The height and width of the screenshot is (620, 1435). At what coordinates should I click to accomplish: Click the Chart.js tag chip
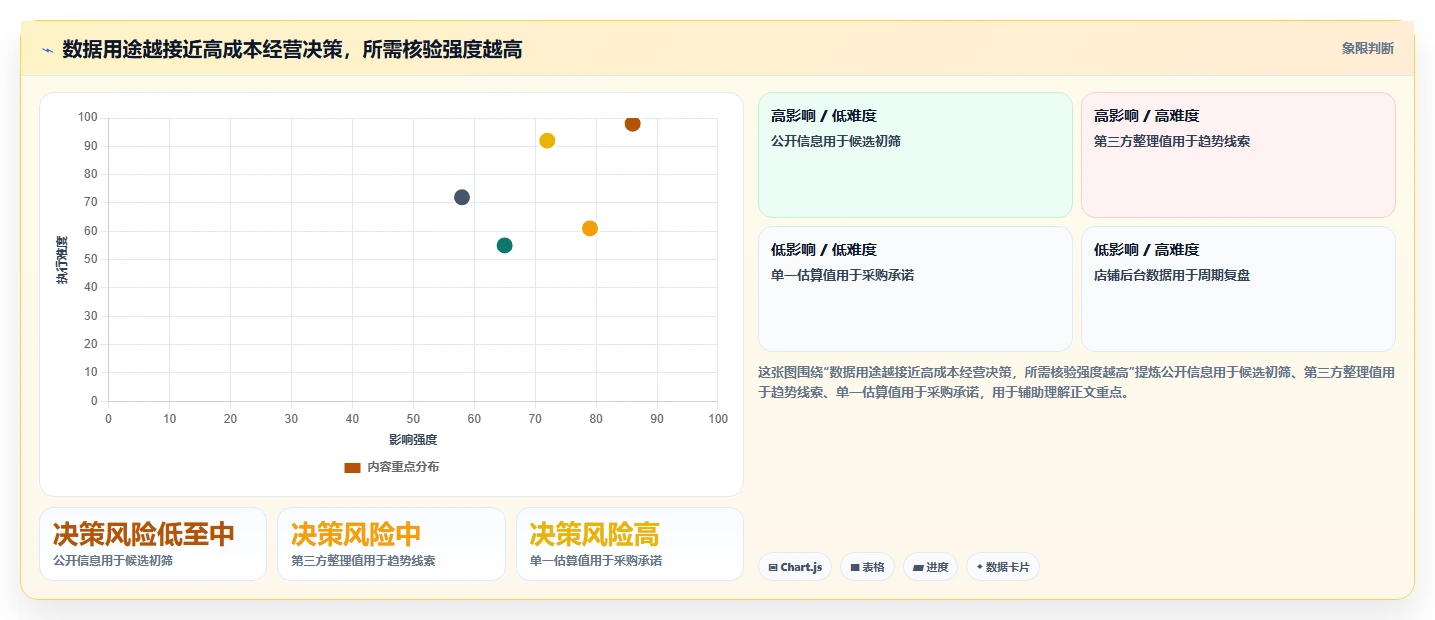(x=795, y=567)
